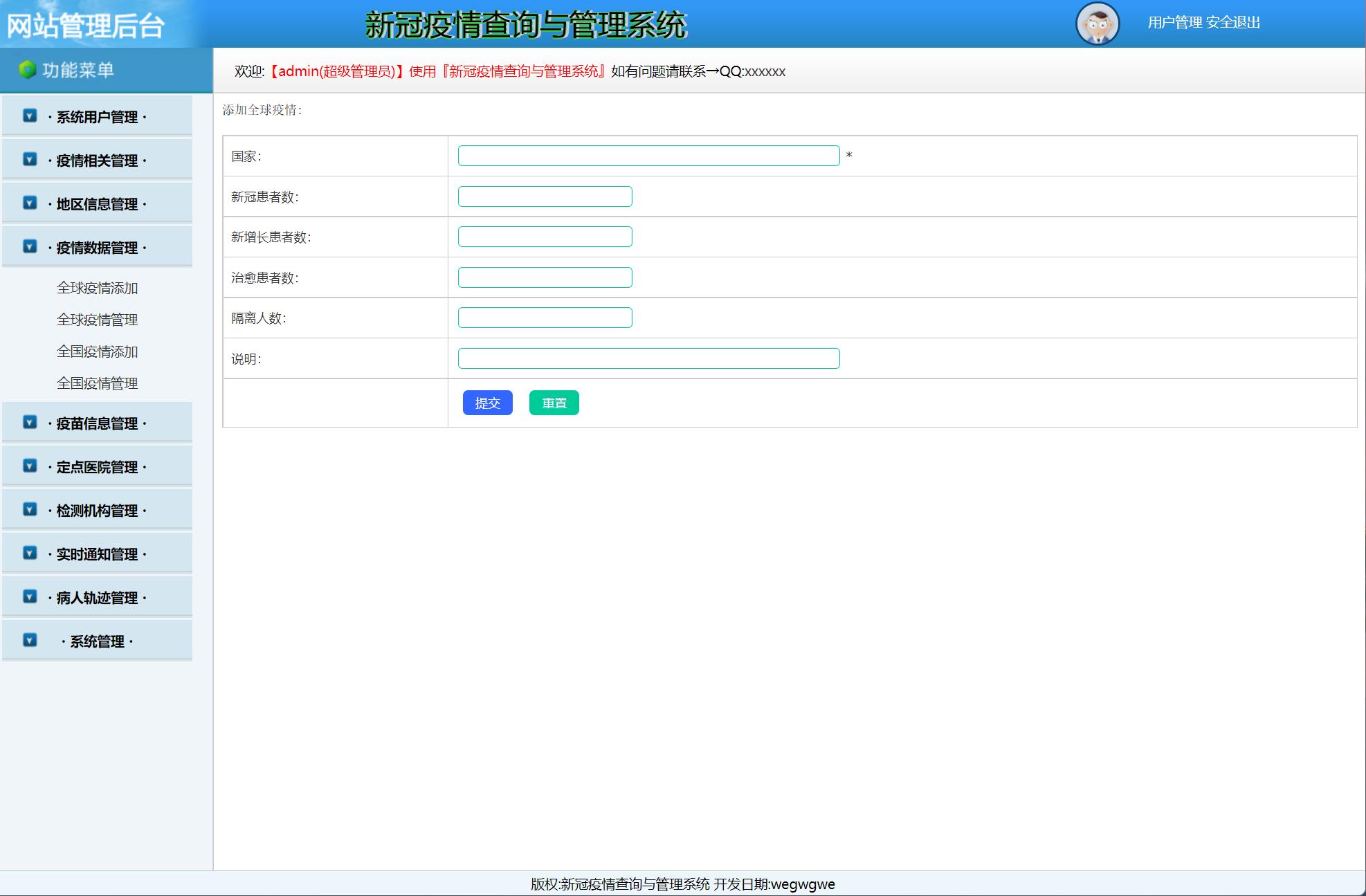Image resolution: width=1366 pixels, height=896 pixels.
Task: Click the expand arrow icon on 系统用户管理
Action: pyautogui.click(x=28, y=116)
